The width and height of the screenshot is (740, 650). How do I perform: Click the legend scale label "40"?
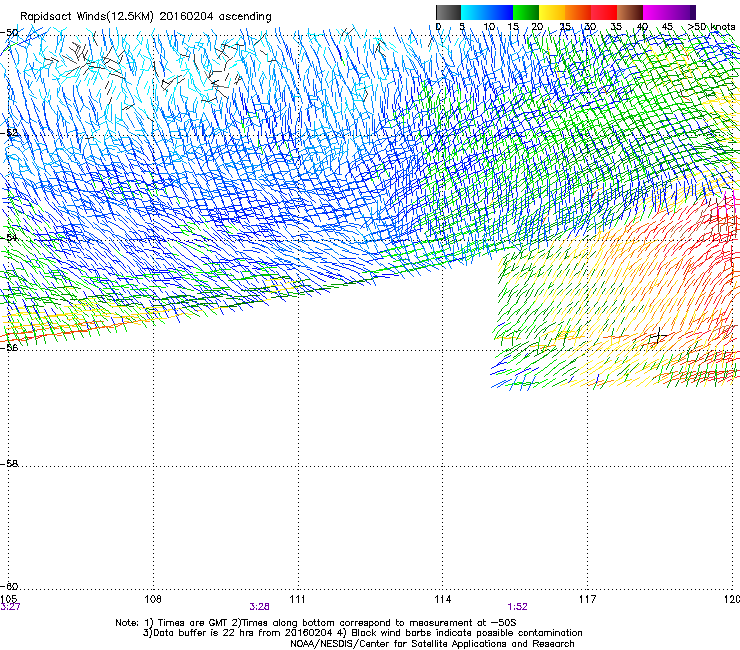(x=642, y=27)
